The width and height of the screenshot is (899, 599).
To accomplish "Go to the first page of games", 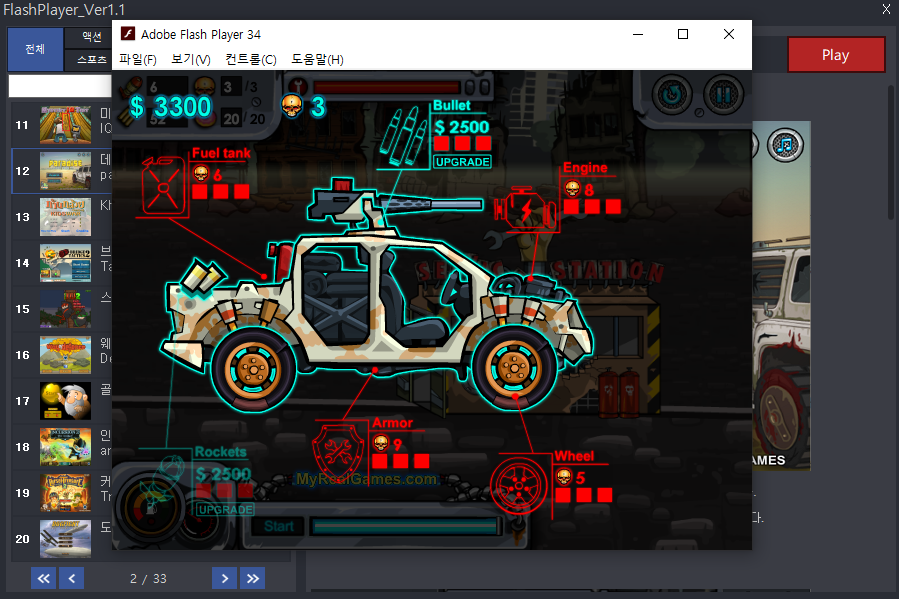I will [44, 578].
